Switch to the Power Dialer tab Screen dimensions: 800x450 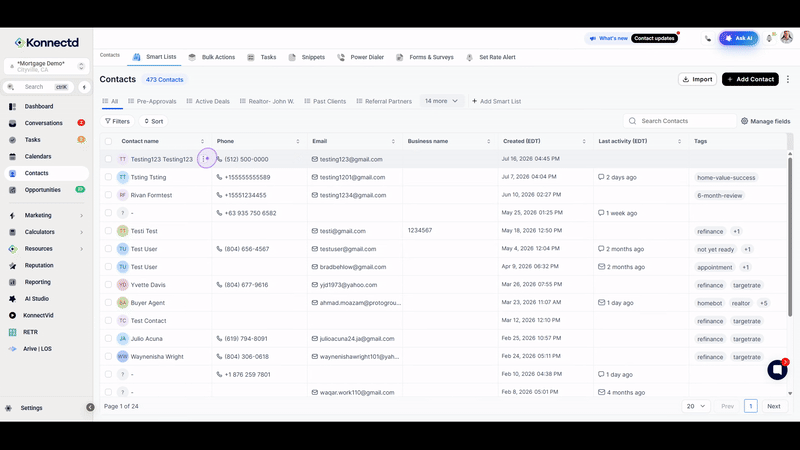click(361, 57)
